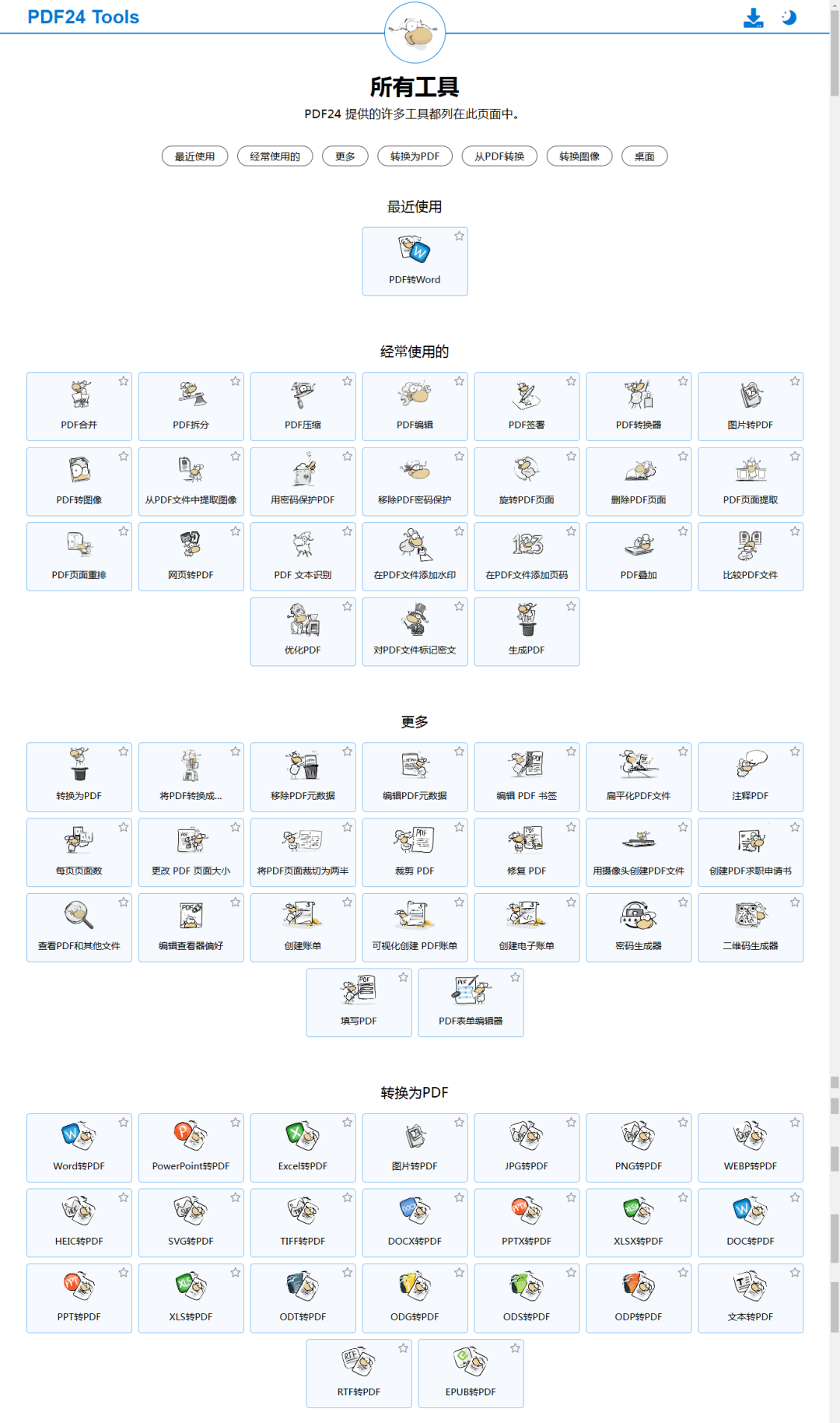Viewport: 840px width, 1423px height.
Task: Open the EPUB转PDF converter
Action: (x=471, y=1373)
